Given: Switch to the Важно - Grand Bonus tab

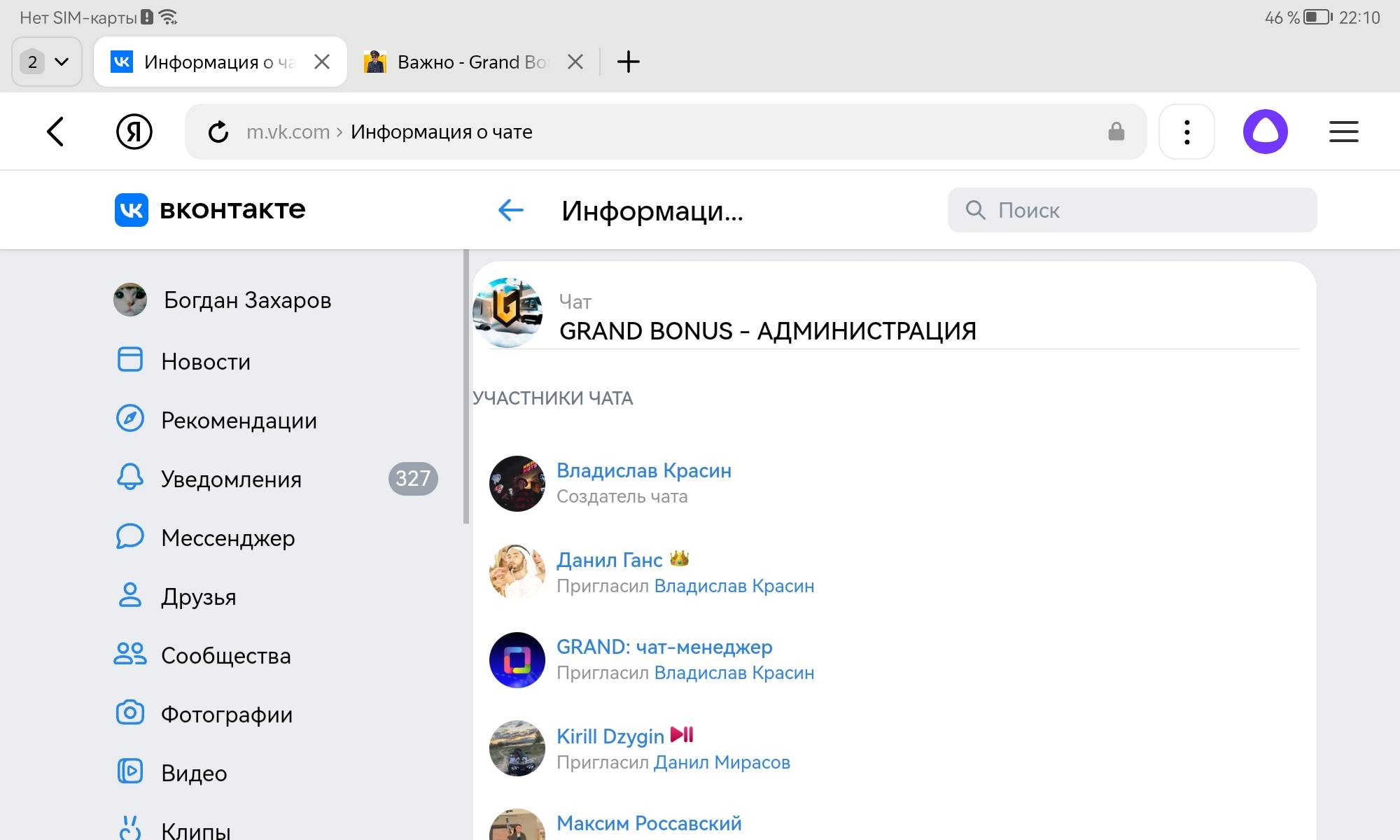Looking at the screenshot, I should click(472, 62).
